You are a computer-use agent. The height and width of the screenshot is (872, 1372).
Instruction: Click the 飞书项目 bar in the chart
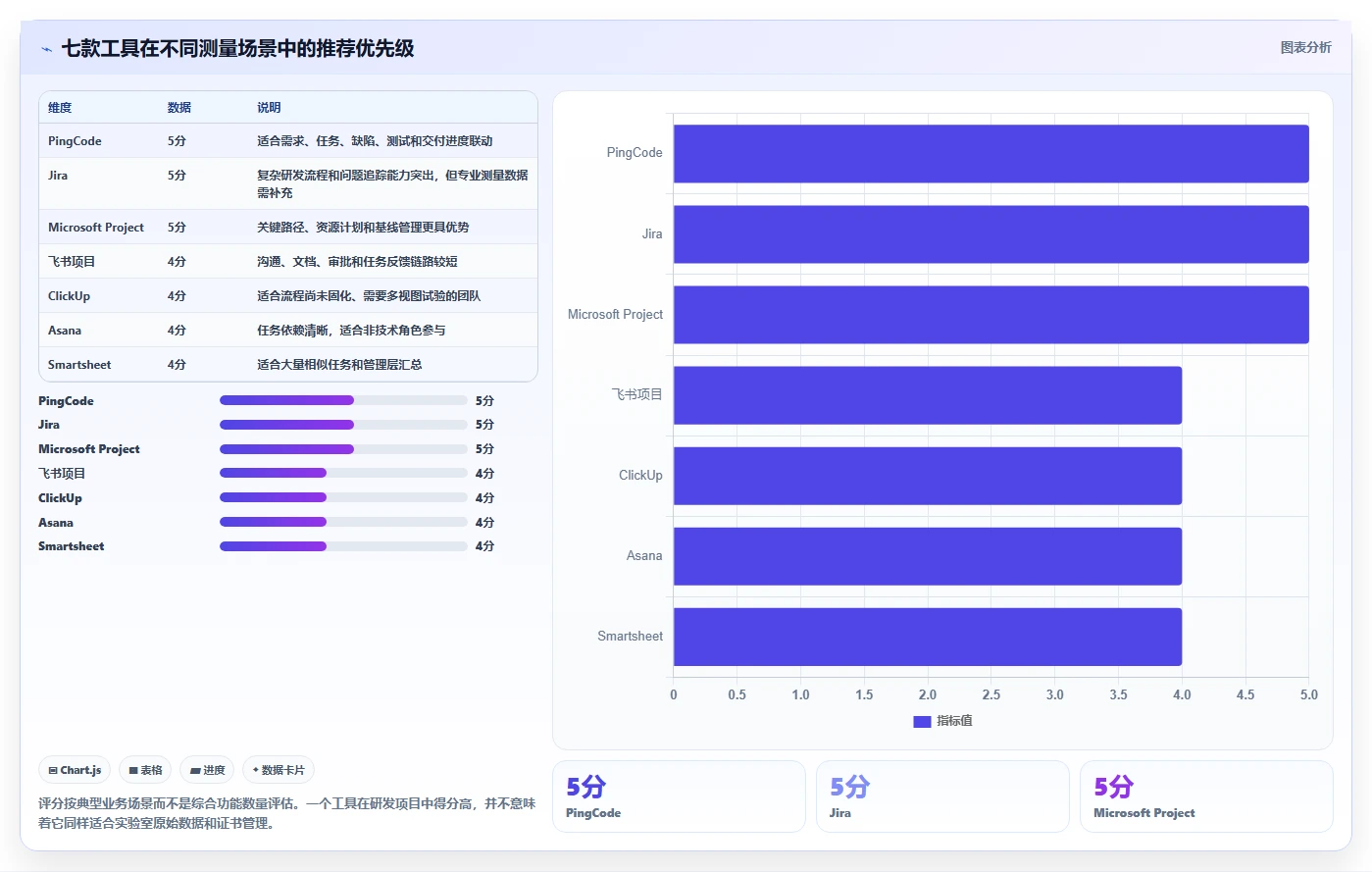(x=928, y=395)
